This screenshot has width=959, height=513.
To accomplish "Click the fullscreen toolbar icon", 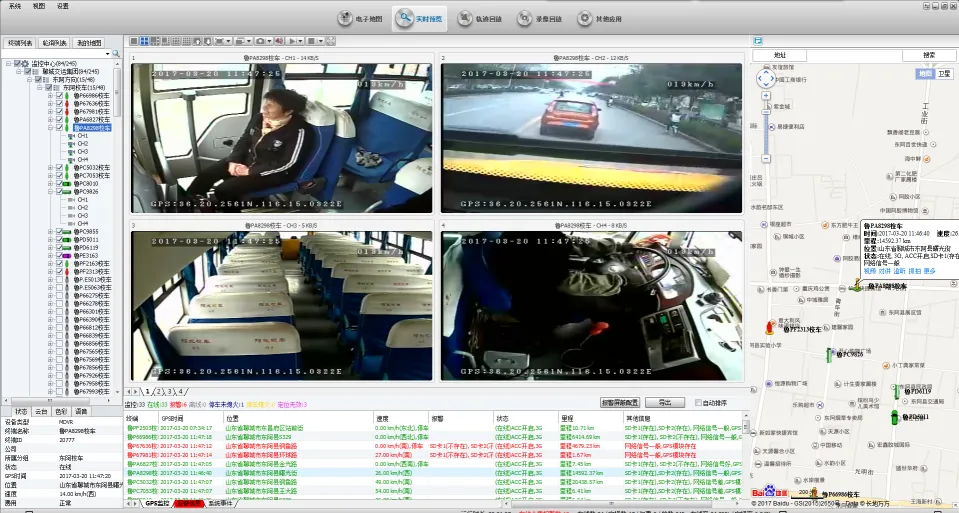I will click(331, 41).
